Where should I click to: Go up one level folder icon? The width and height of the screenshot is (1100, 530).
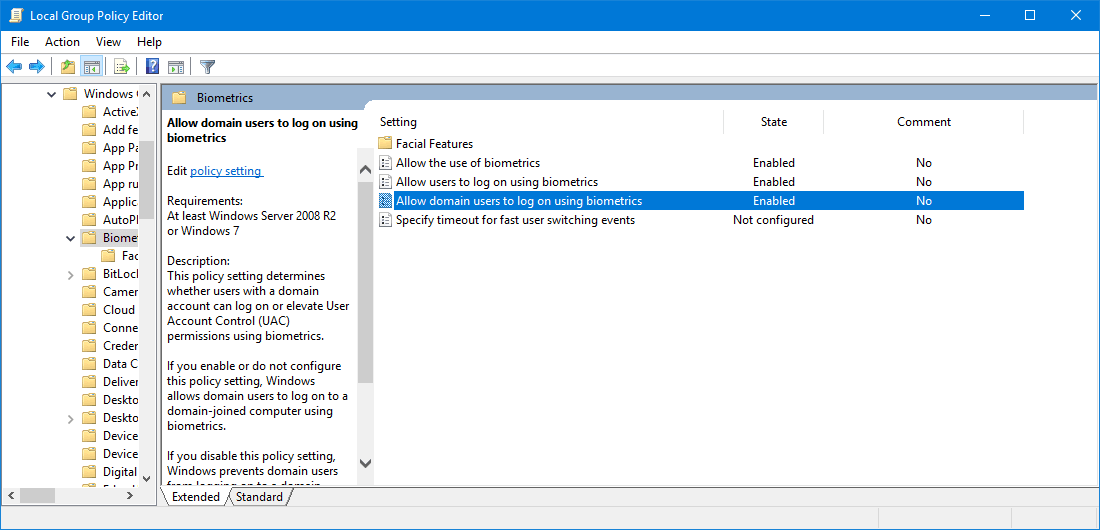pos(67,67)
